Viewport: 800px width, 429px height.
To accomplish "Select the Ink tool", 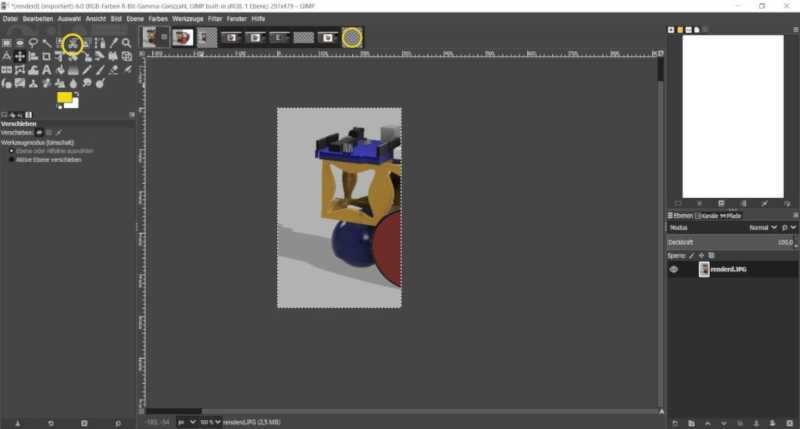I will click(x=7, y=83).
